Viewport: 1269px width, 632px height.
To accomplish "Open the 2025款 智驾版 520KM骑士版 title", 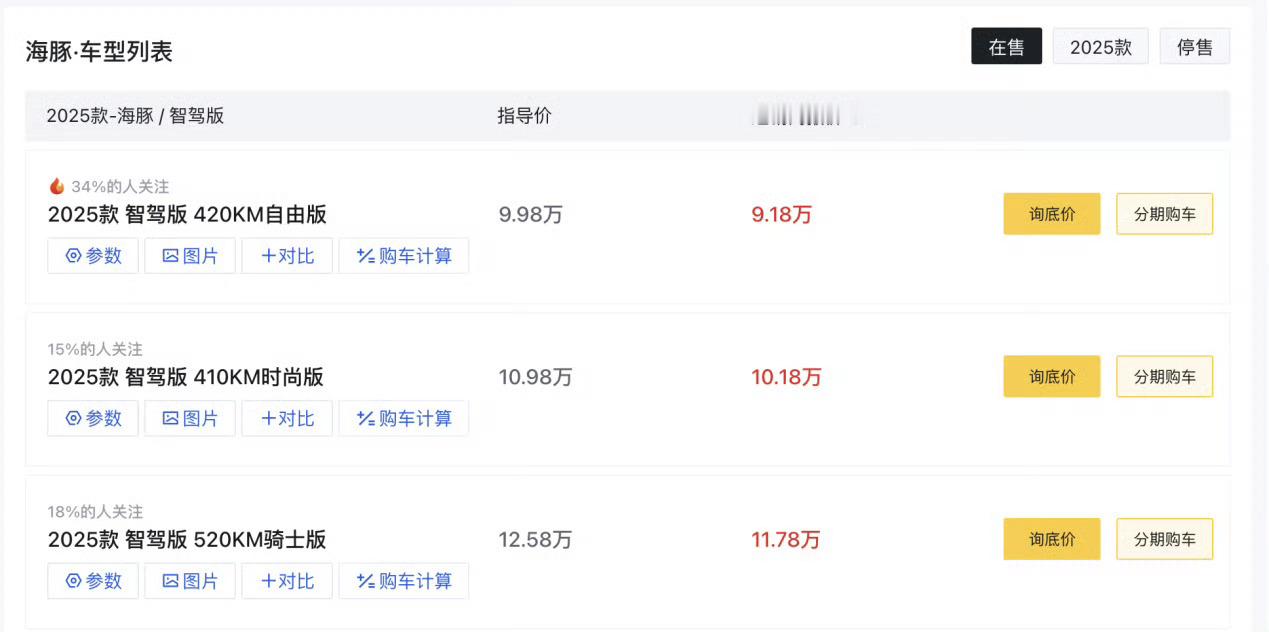I will coord(187,540).
